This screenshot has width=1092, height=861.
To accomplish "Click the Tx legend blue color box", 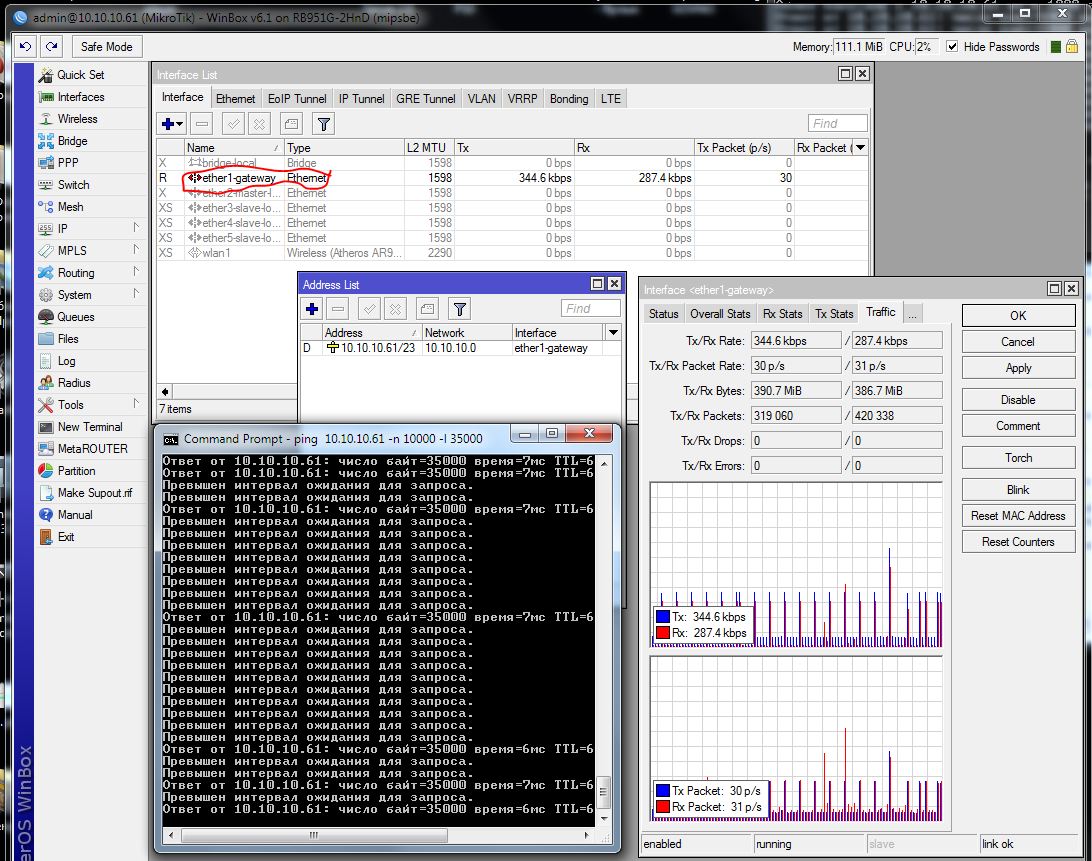I will click(x=663, y=617).
